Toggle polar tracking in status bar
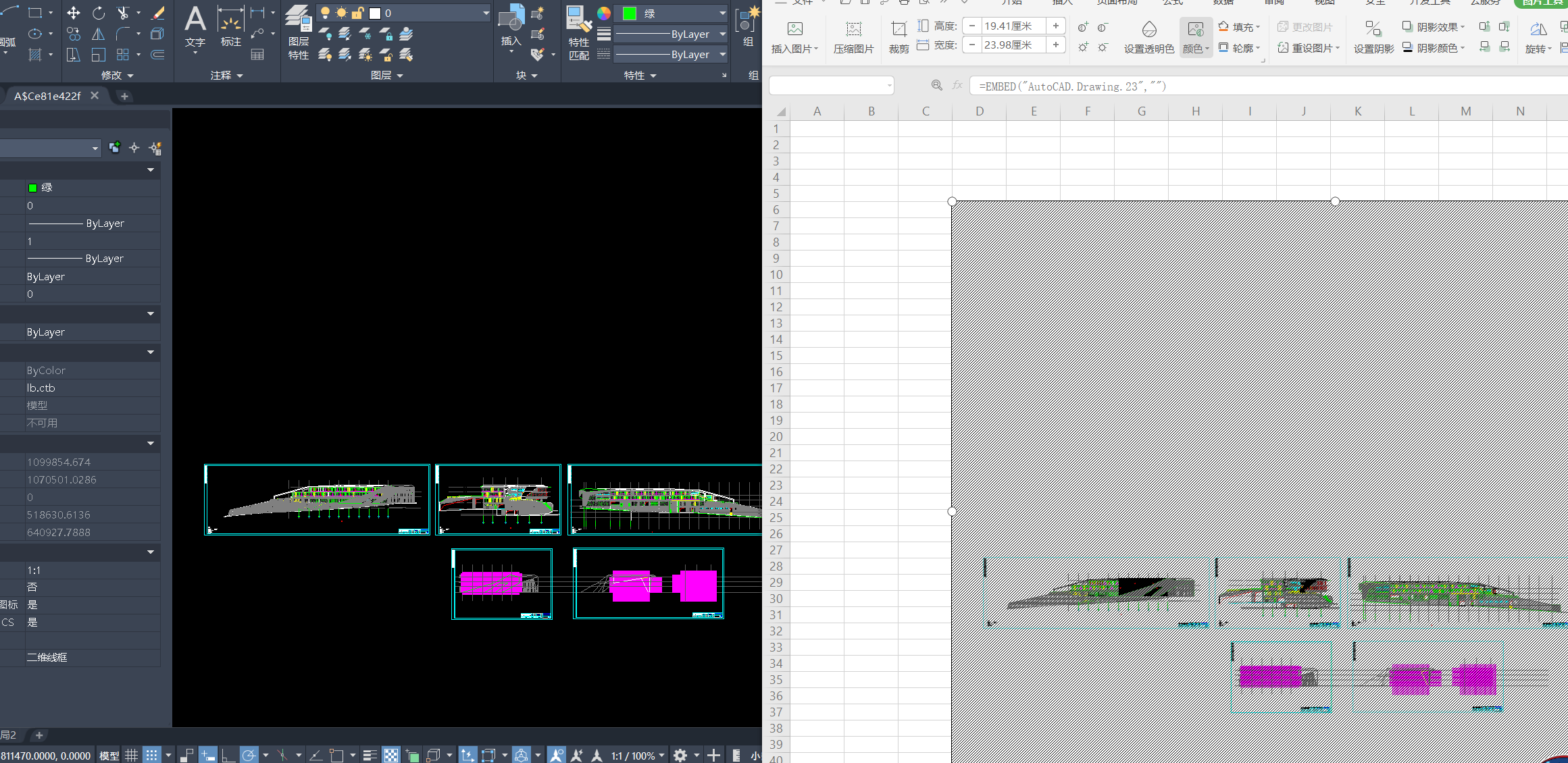Viewport: 1568px width, 763px height. [x=249, y=755]
